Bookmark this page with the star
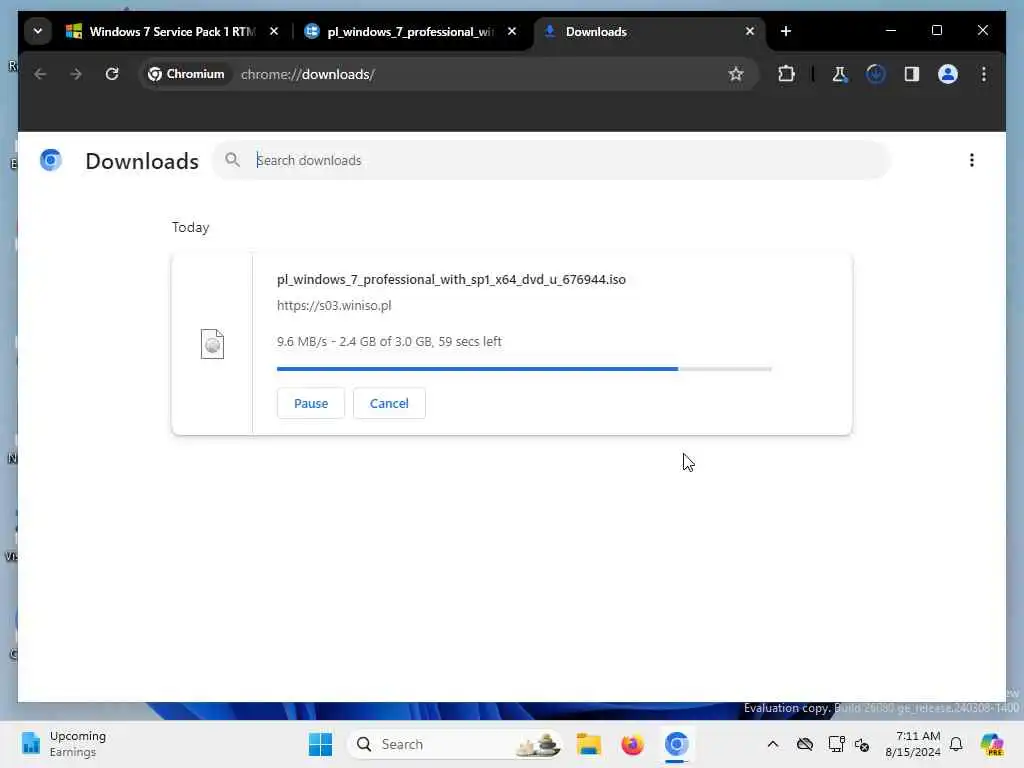Viewport: 1024px width, 768px height. point(736,74)
